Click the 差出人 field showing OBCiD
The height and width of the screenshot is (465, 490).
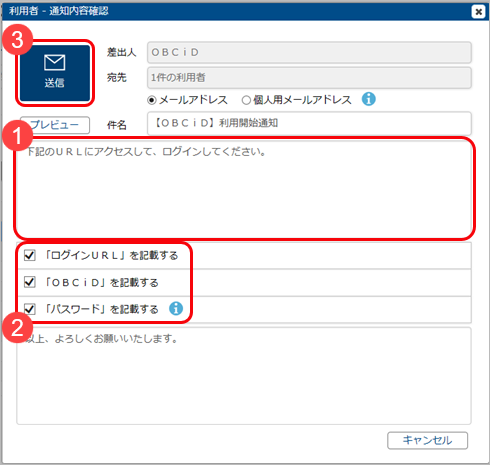pos(309,52)
